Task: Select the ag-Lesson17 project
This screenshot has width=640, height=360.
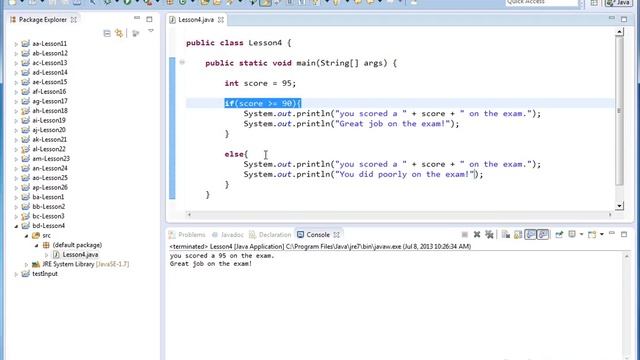Action: coord(50,101)
